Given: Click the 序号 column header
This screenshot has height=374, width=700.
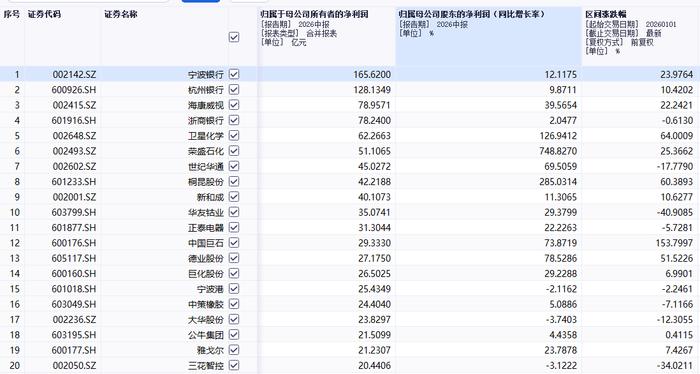Looking at the screenshot, I should [12, 14].
